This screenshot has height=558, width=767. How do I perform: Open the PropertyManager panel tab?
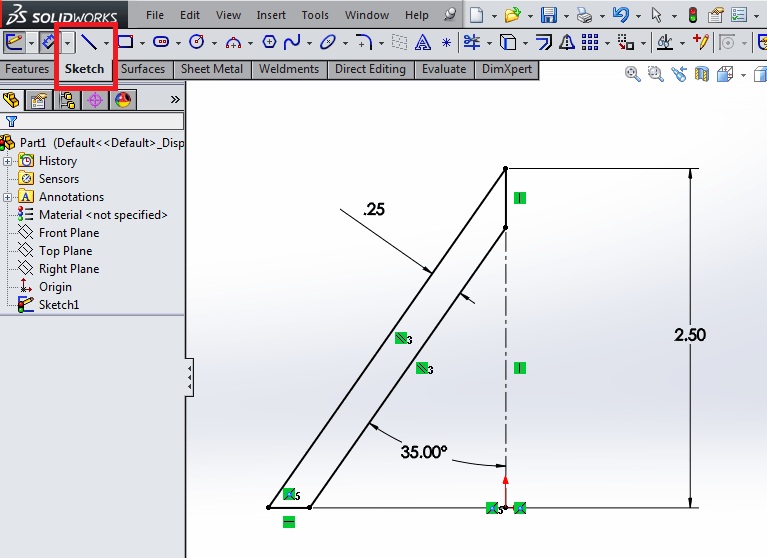pos(39,100)
